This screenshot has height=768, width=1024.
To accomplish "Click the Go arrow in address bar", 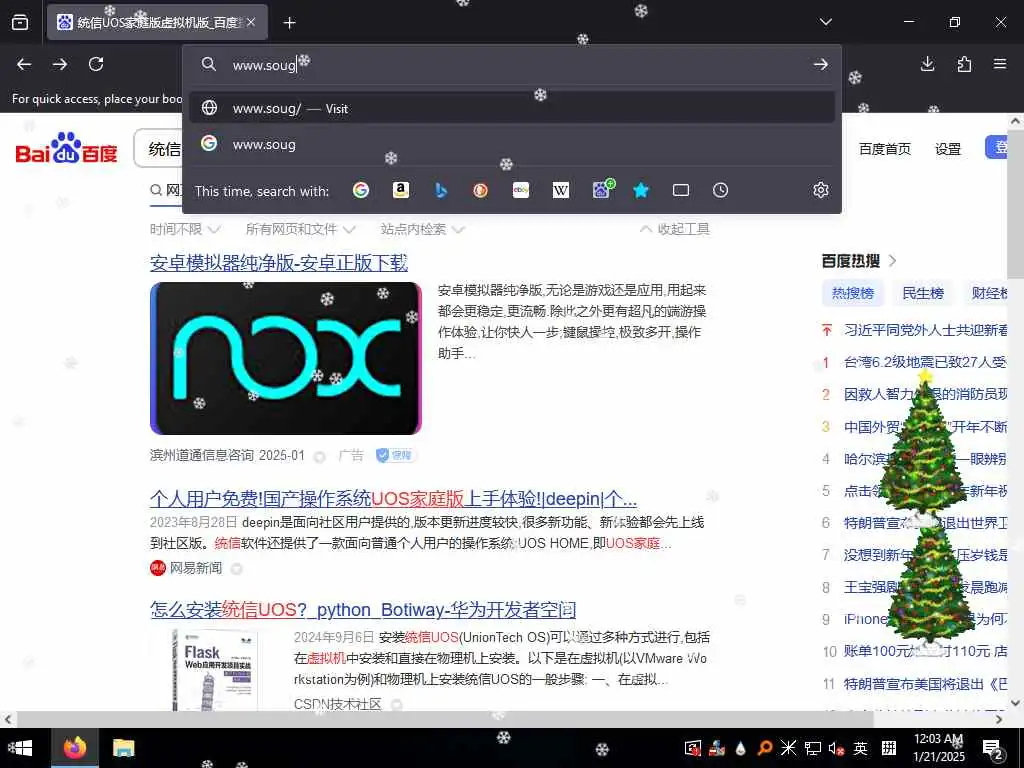I will pyautogui.click(x=821, y=64).
